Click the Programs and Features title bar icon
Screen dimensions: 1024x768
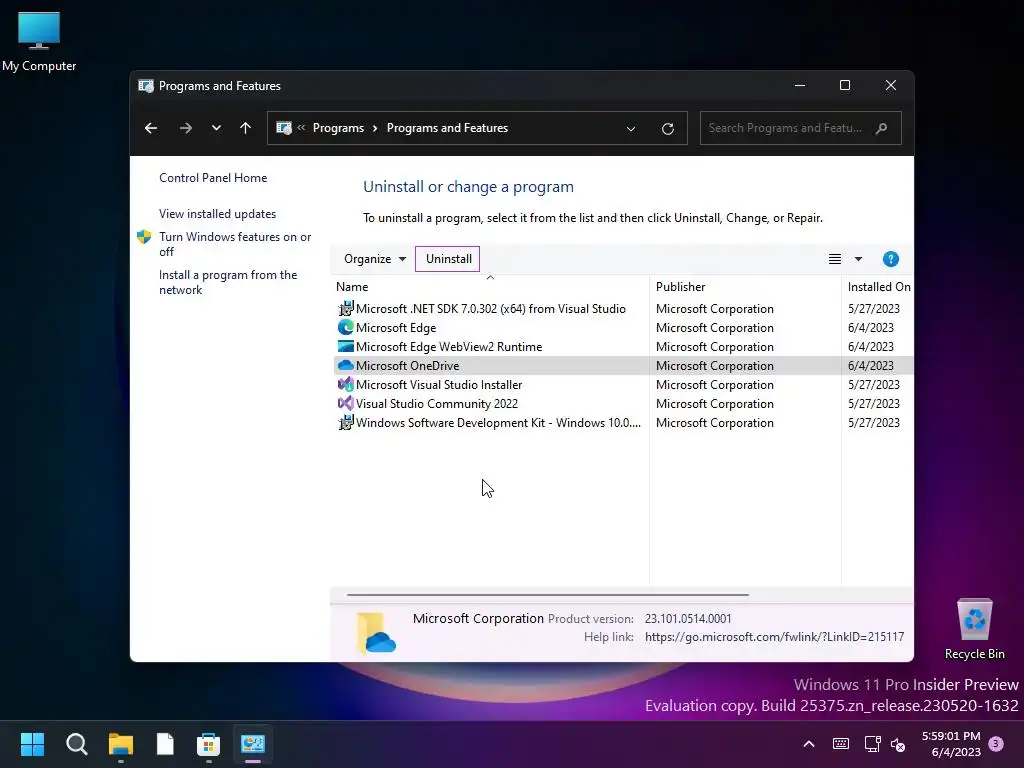(146, 86)
